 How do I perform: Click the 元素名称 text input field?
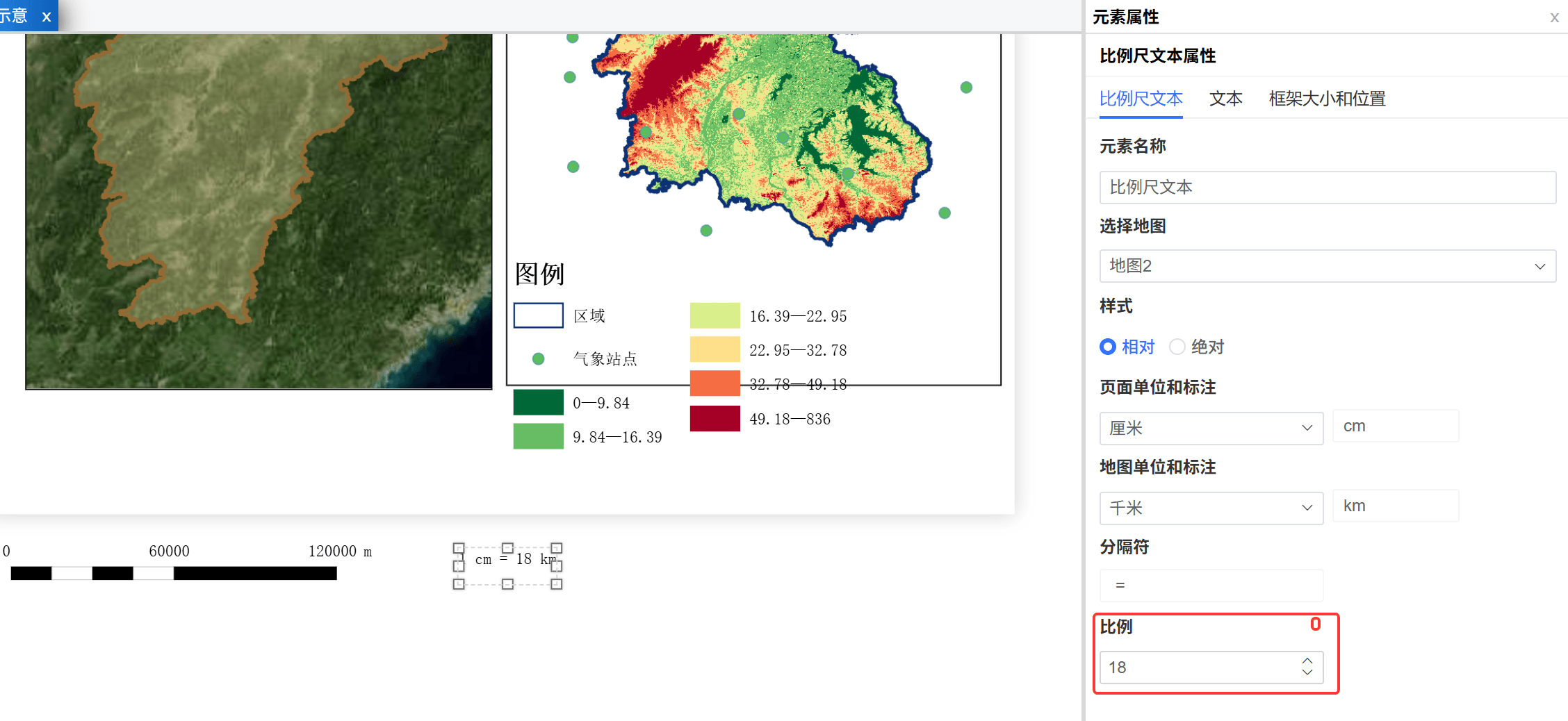pyautogui.click(x=1327, y=188)
